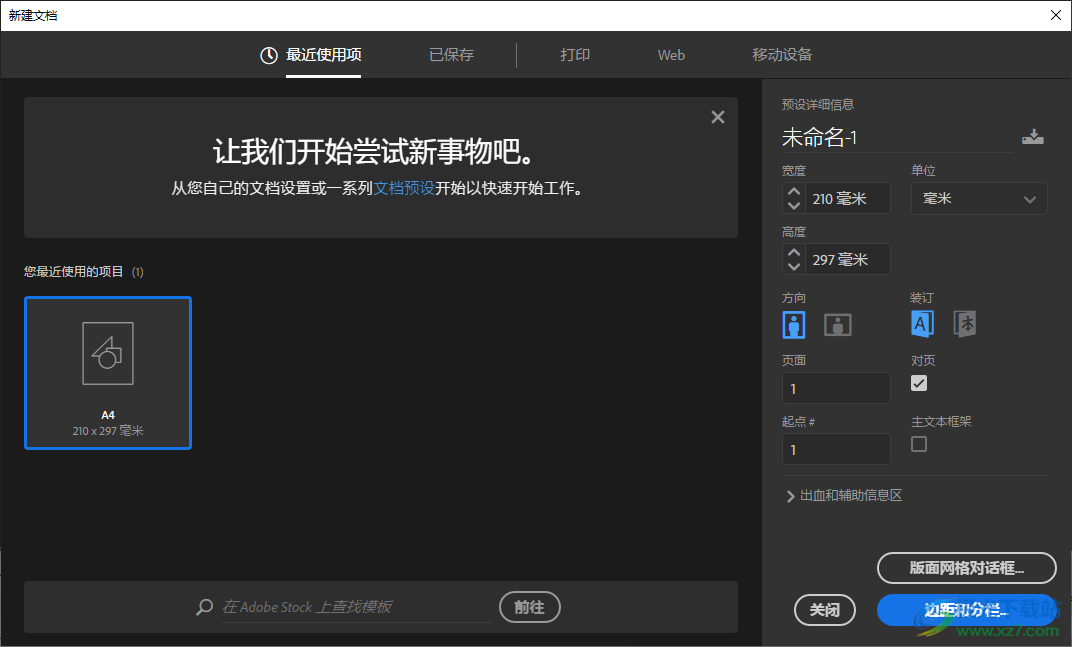
Task: Click the clock icon beside 最近使用项
Action: pos(266,55)
